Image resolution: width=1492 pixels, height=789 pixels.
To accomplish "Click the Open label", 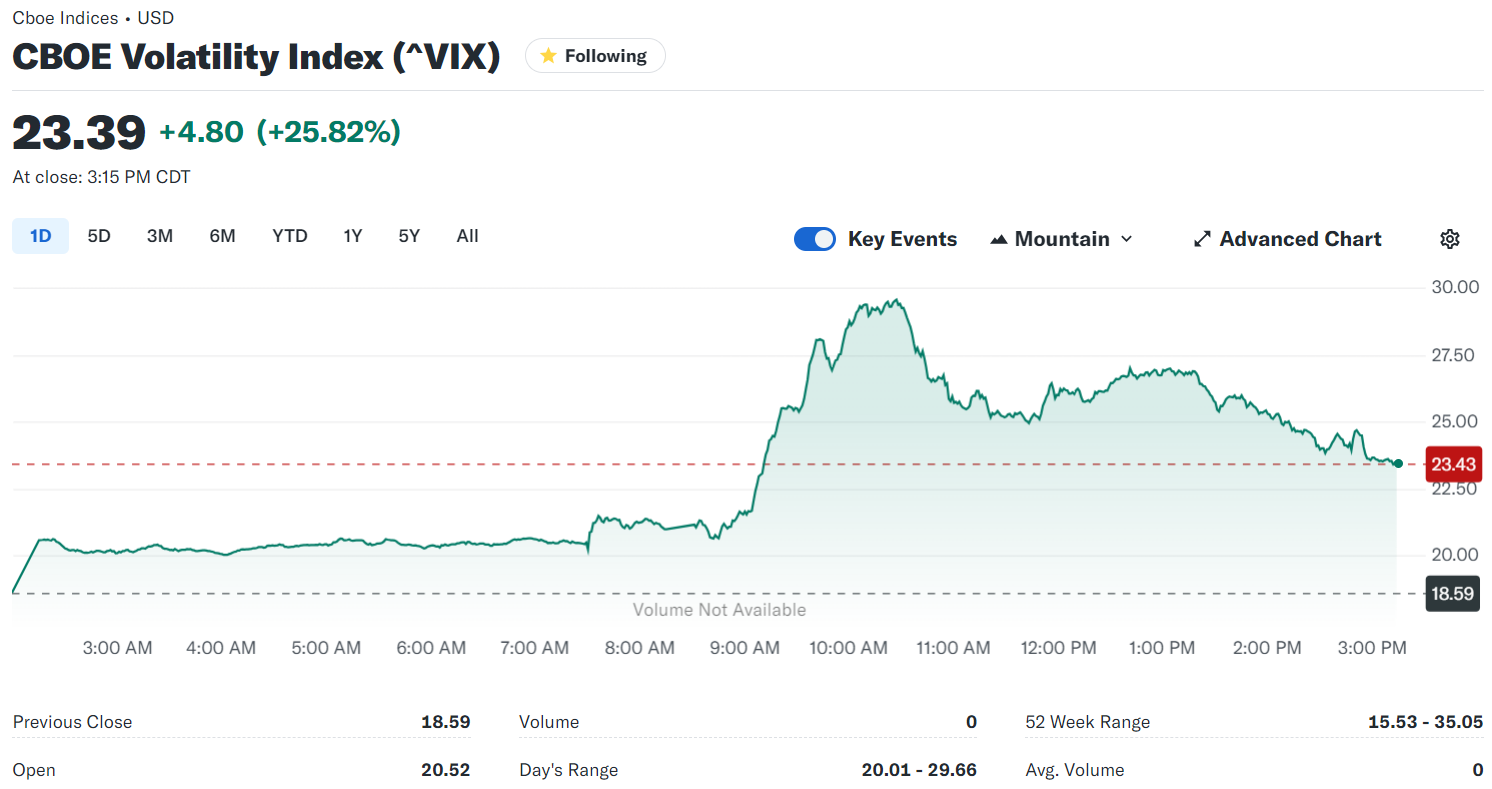I will click(34, 770).
